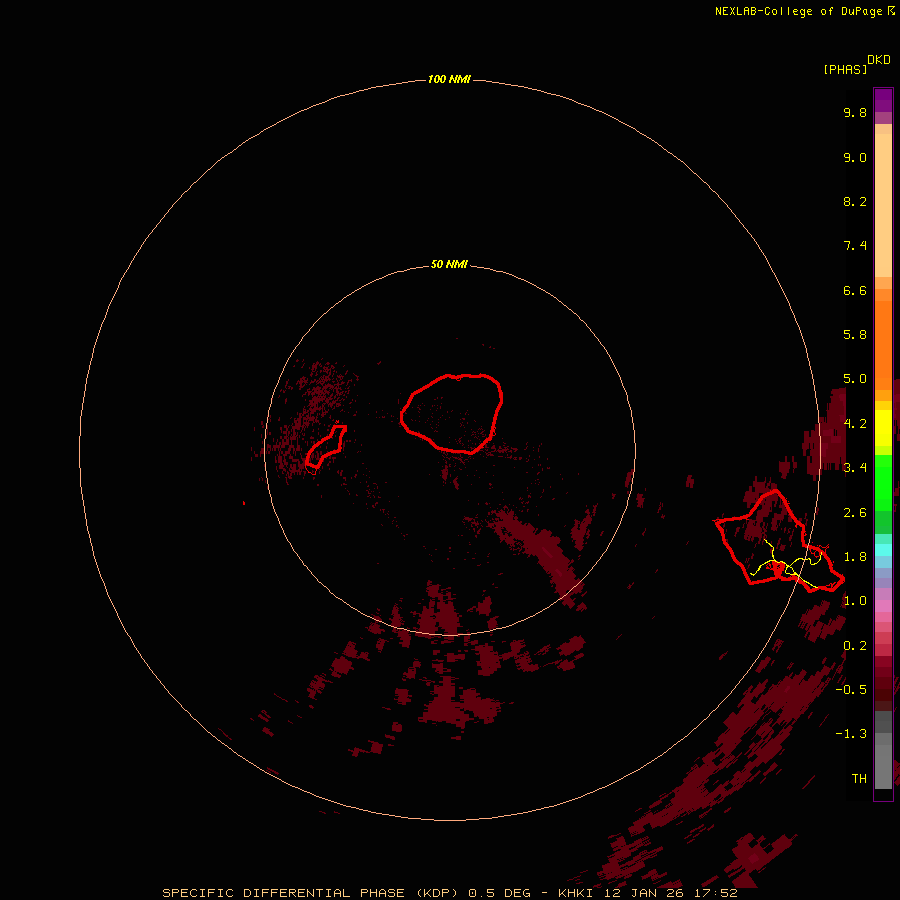Pick the light peach segment of color bar
Image resolution: width=900 pixels, height=900 pixels.
(x=883, y=205)
